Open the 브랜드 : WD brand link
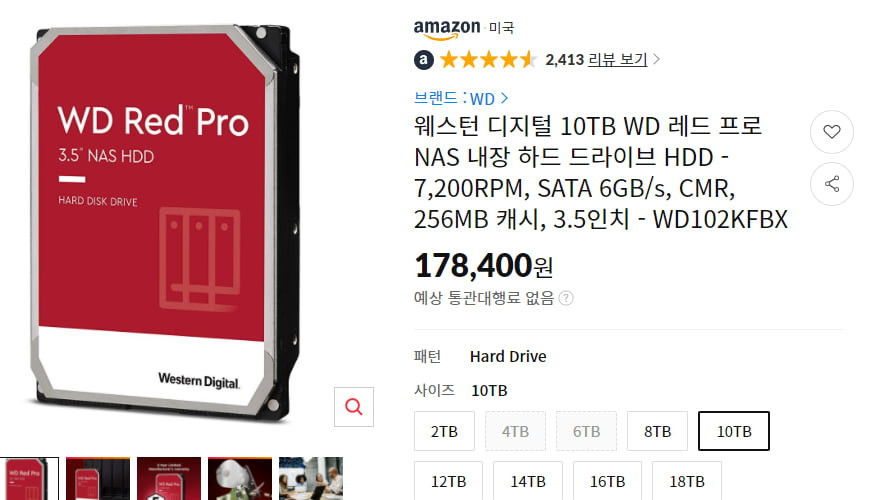The image size is (878, 500). click(x=461, y=99)
